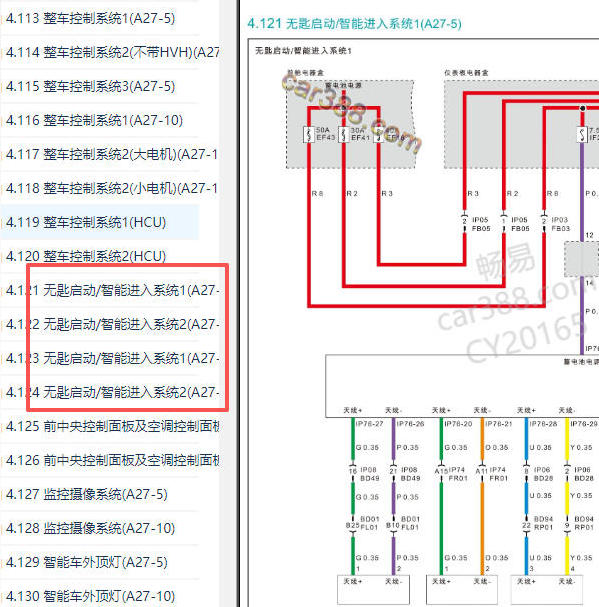Open entry 4.123 无匙启动/智能进入系统1
Viewport: 599px width, 607px height.
[112, 358]
